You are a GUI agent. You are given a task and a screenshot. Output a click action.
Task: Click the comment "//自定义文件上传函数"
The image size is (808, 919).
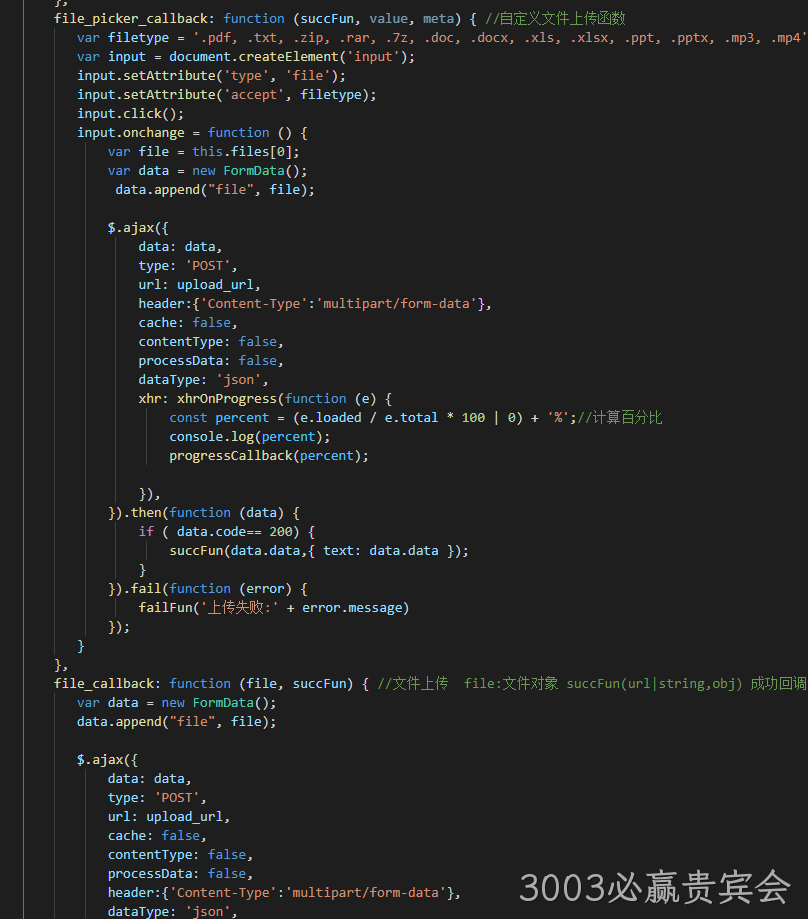pyautogui.click(x=555, y=19)
